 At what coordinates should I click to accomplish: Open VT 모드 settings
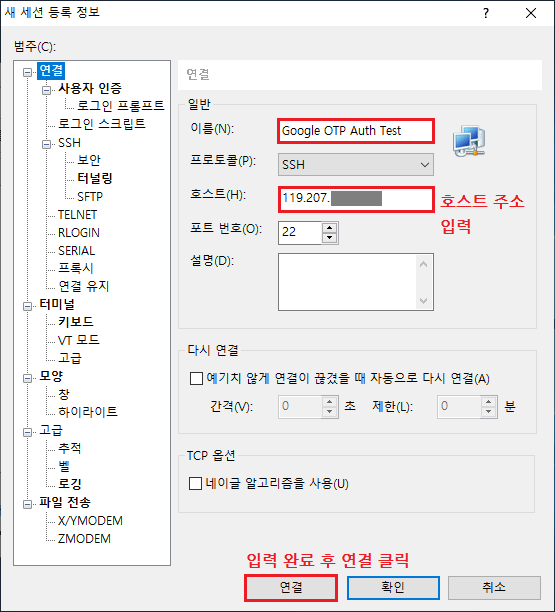click(x=79, y=340)
